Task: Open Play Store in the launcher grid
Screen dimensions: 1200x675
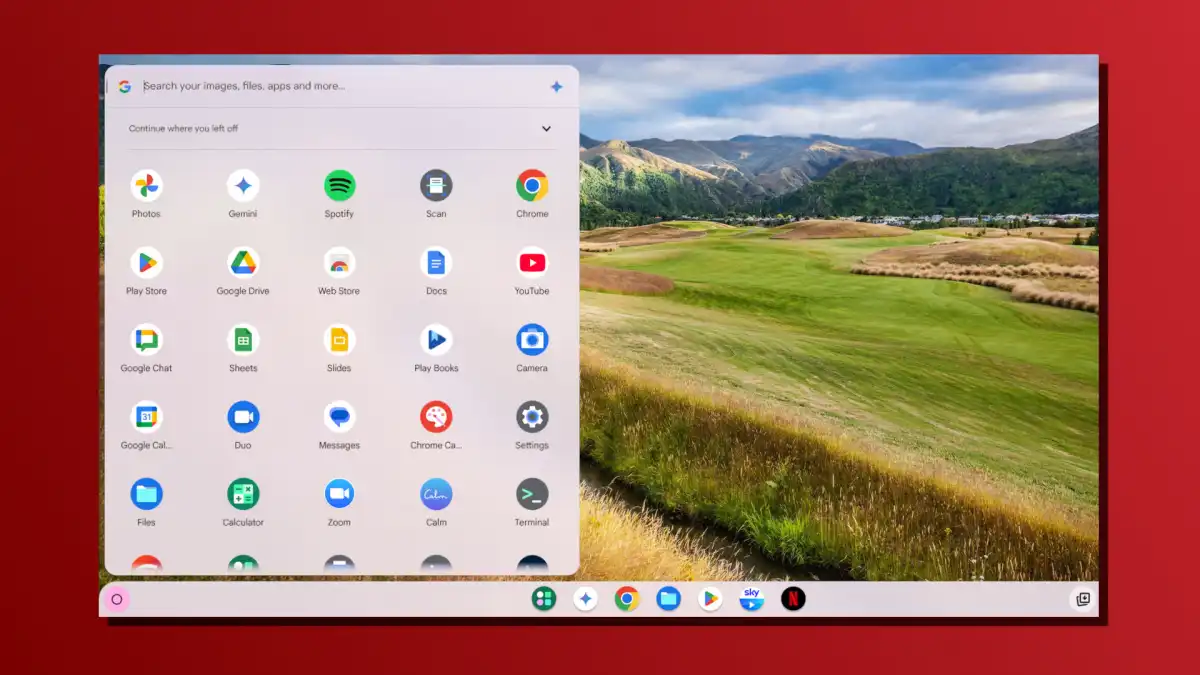Action: point(146,263)
